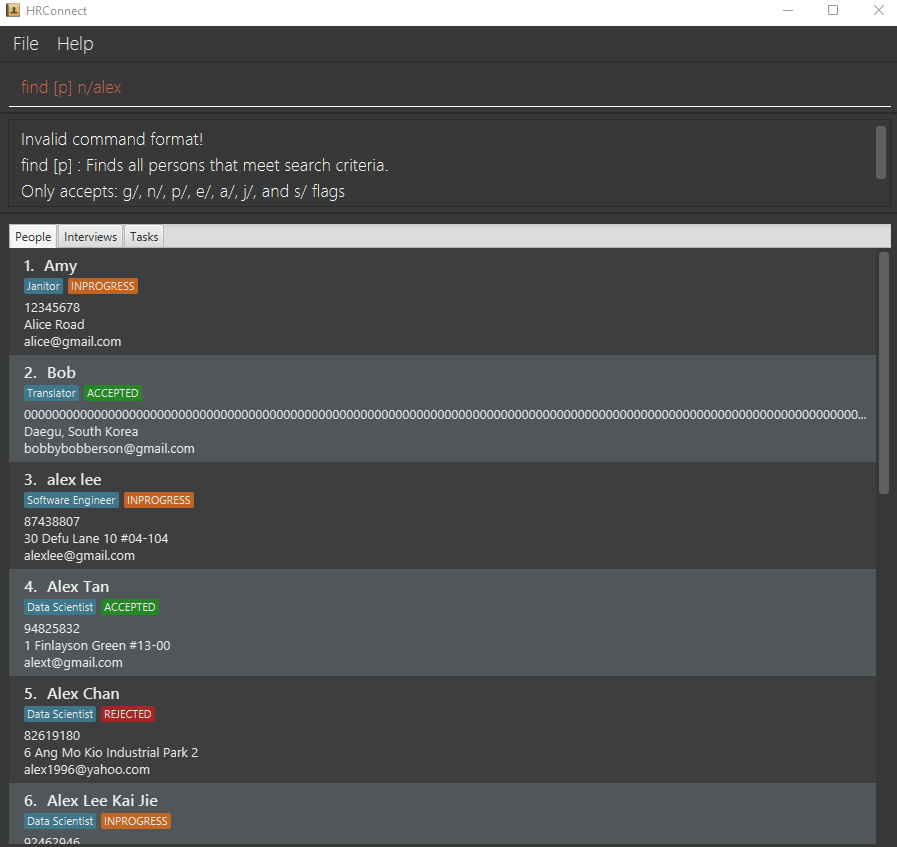897x847 pixels.
Task: Switch to the Tasks tab
Action: click(144, 237)
